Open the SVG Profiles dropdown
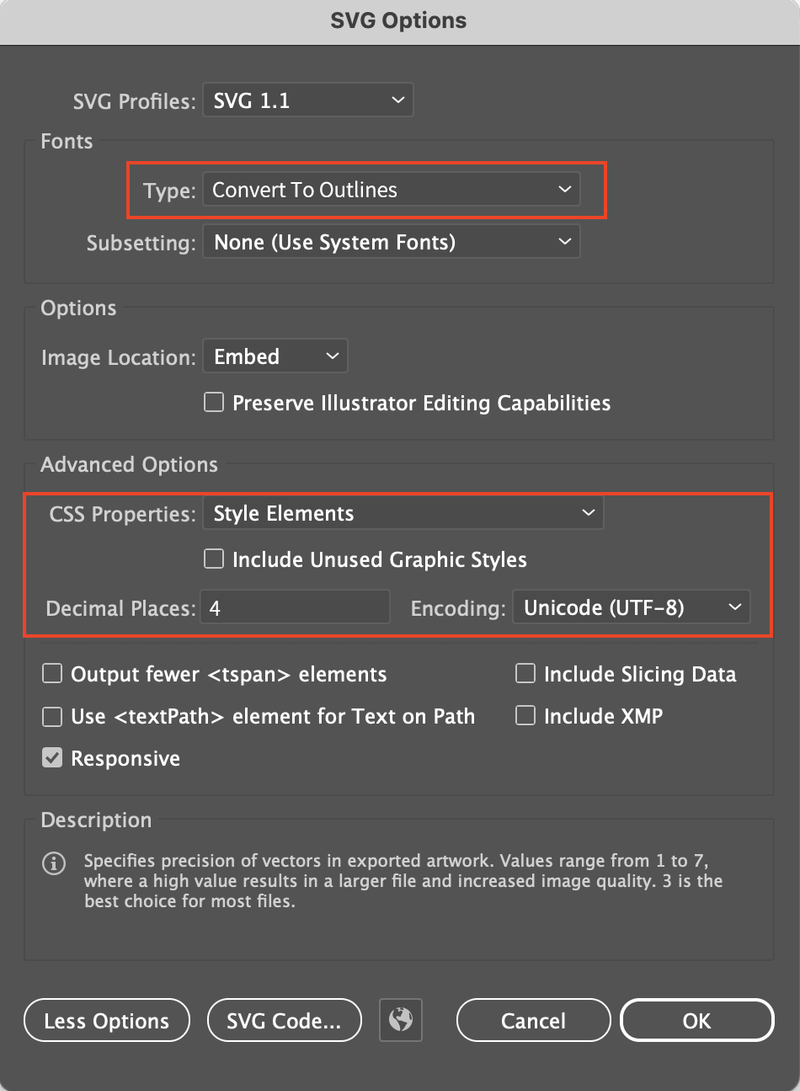 307,99
